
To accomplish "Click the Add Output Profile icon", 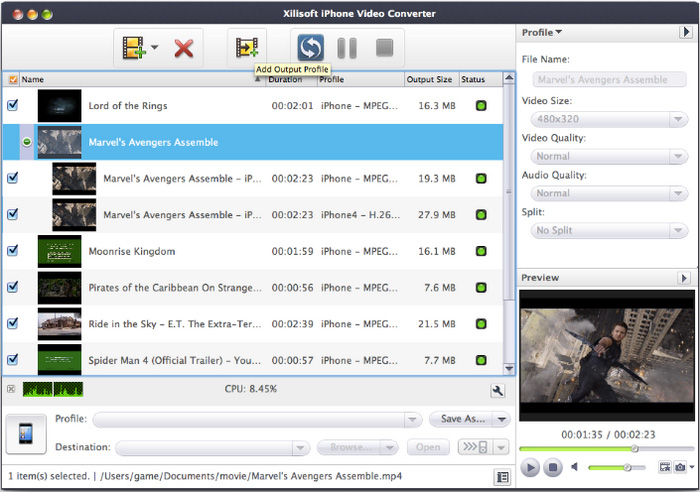I will (x=246, y=47).
